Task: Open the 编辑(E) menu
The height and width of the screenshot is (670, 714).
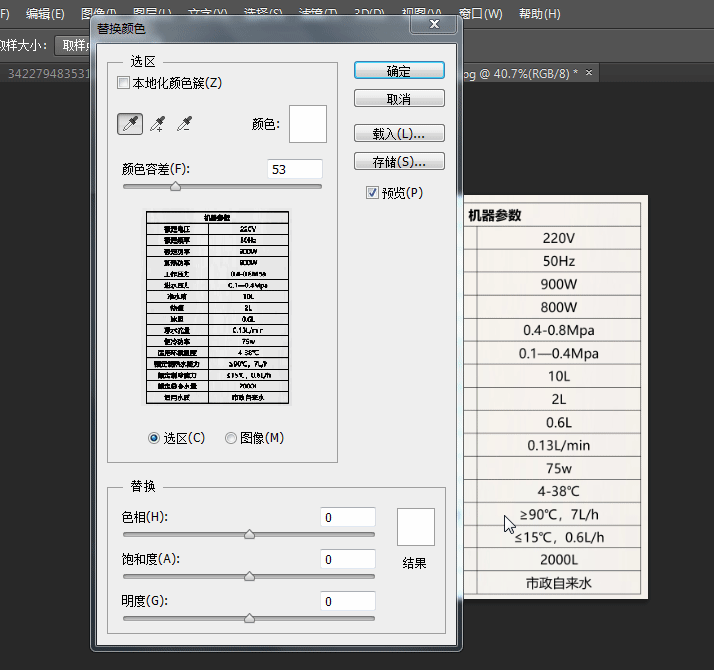Action: (45, 14)
